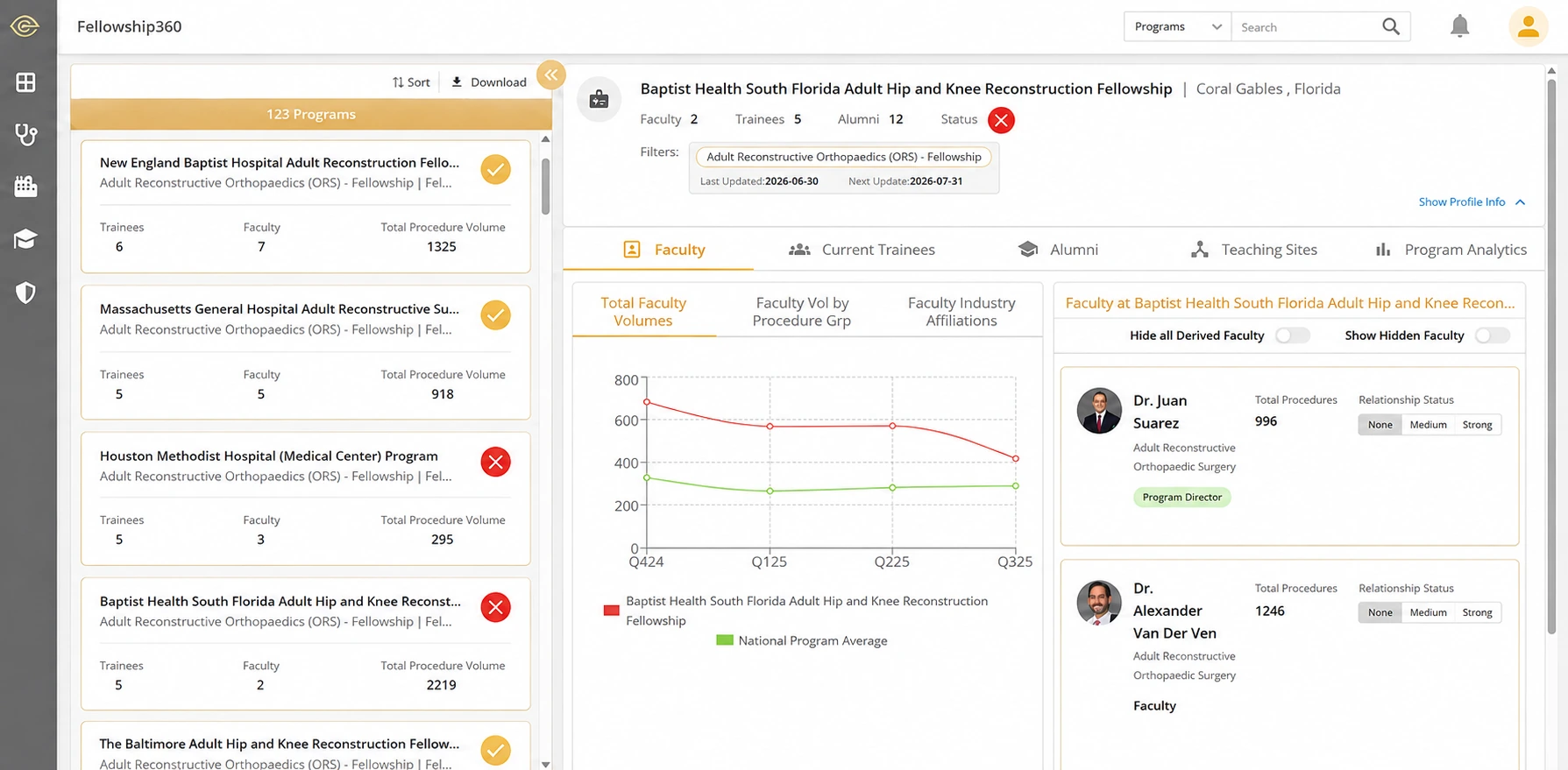Image resolution: width=1568 pixels, height=770 pixels.
Task: Select the Total Faculty Volumes sub-tab
Action: (643, 312)
